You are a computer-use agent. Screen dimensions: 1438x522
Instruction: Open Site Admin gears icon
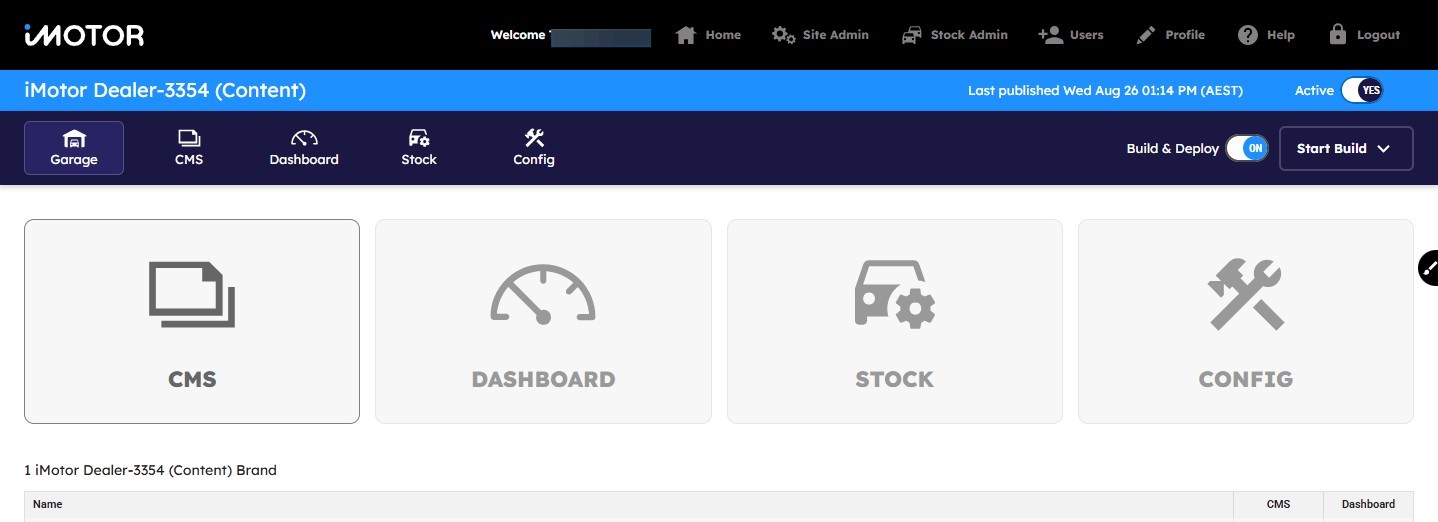[784, 35]
